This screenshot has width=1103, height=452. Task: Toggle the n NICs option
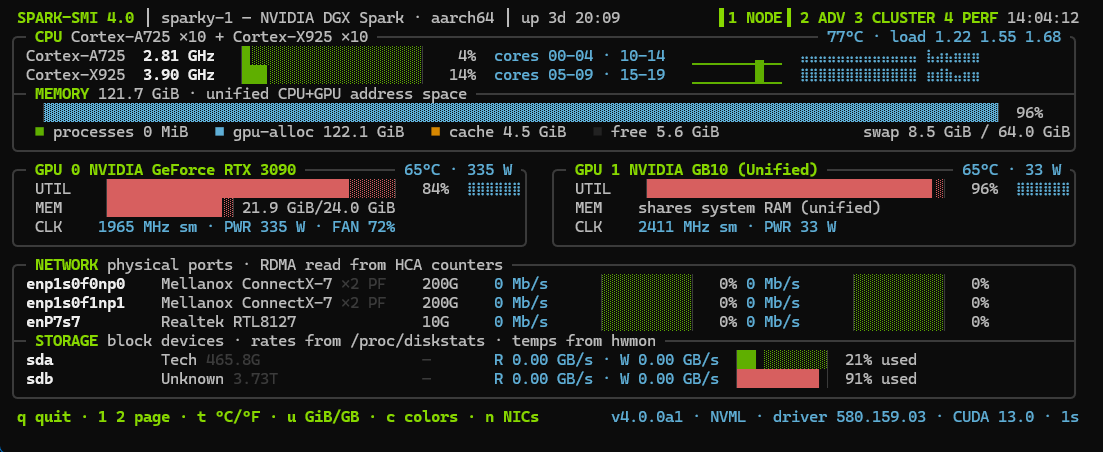[x=512, y=417]
